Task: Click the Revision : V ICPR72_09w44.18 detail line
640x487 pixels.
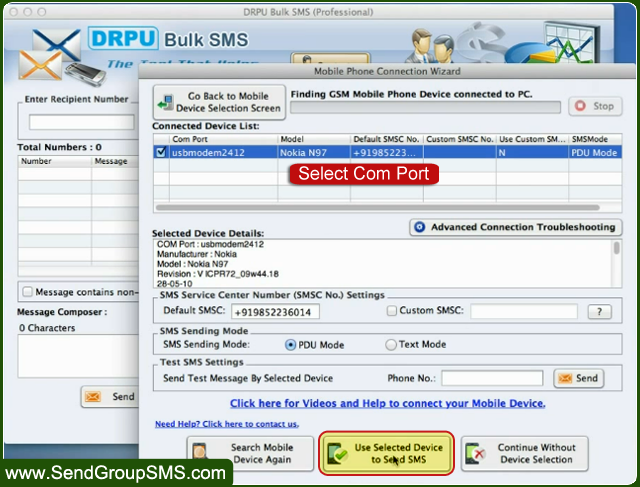Action: pyautogui.click(x=218, y=274)
